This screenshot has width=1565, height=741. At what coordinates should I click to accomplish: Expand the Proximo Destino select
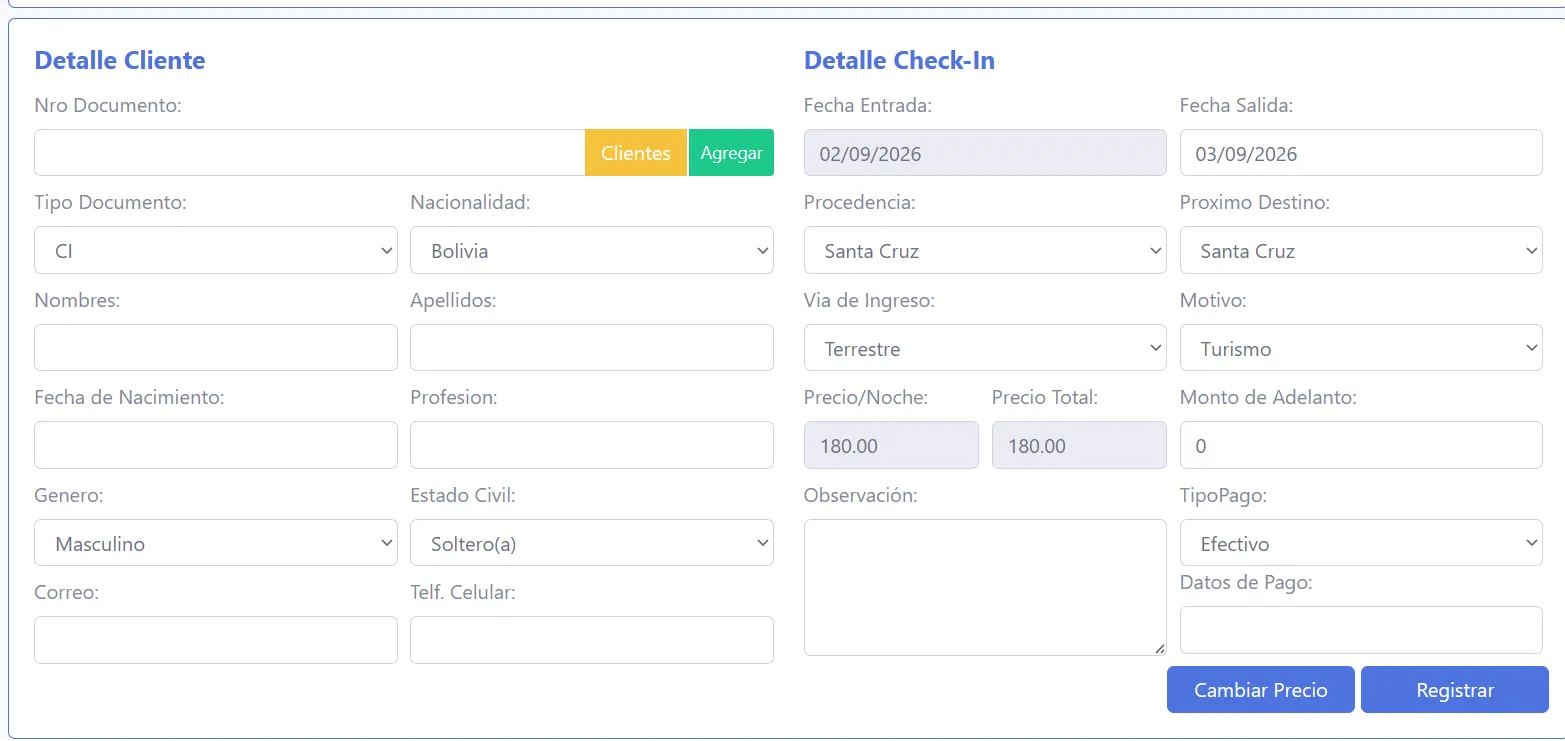click(x=1361, y=250)
